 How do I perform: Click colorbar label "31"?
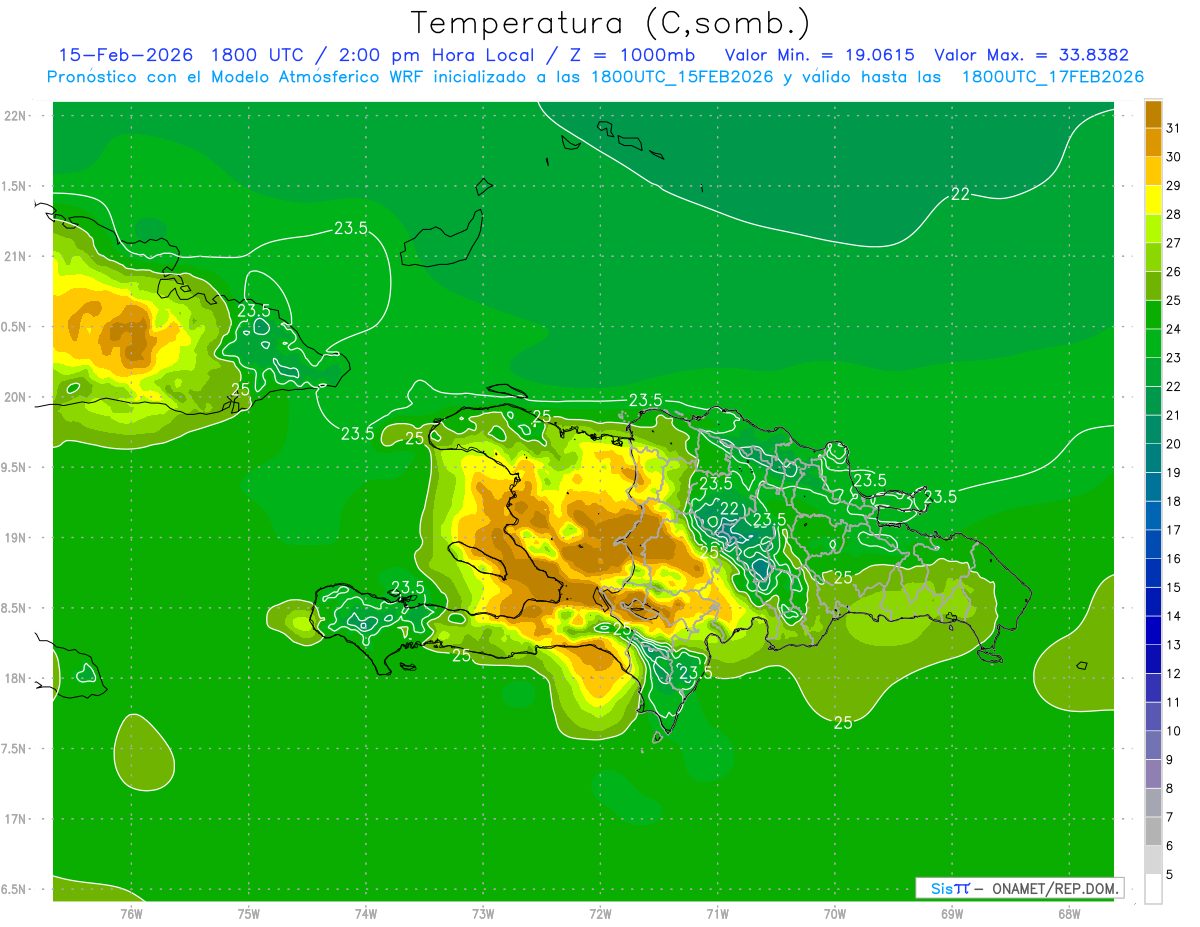coord(1173,127)
